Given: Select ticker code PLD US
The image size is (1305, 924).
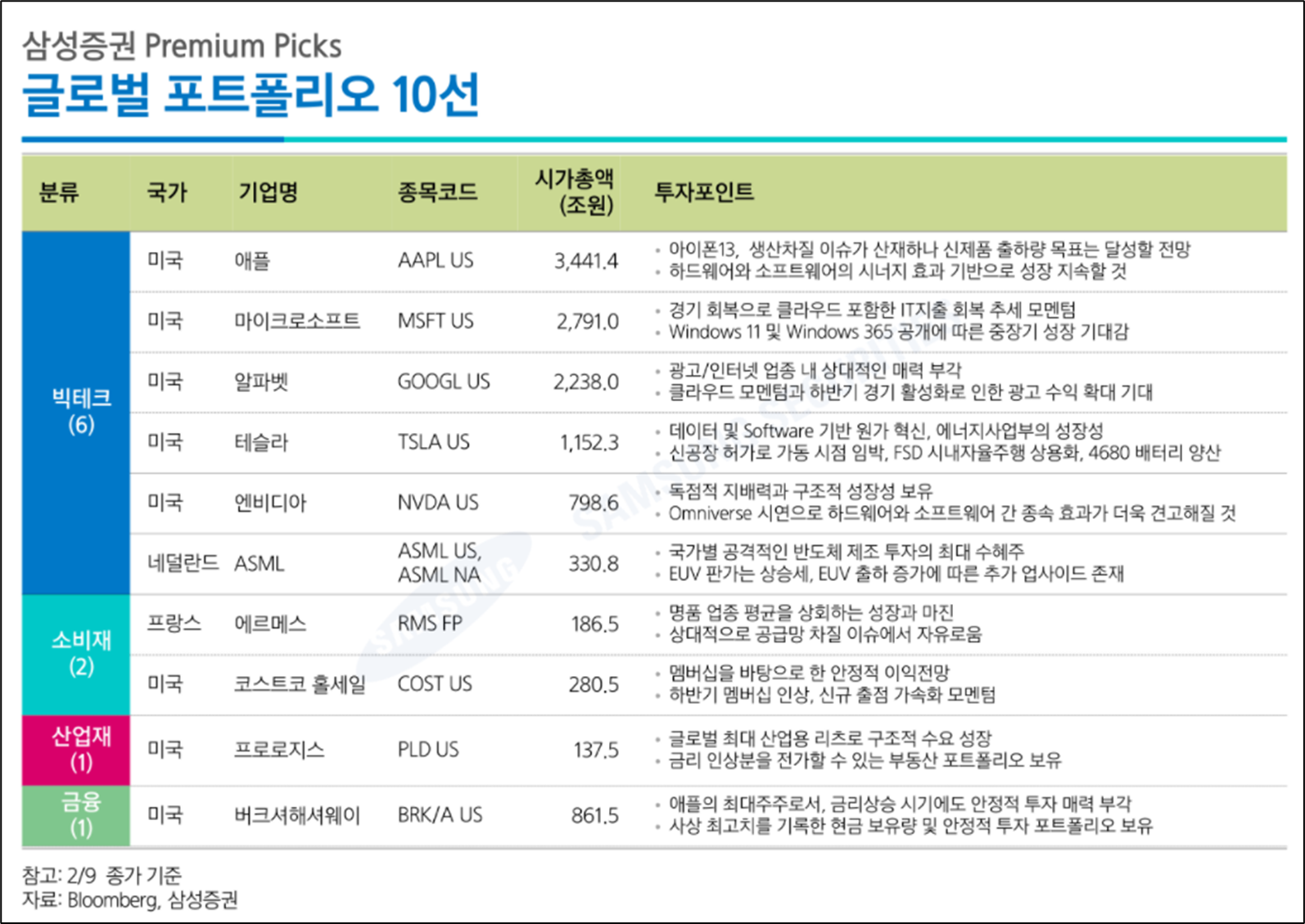Looking at the screenshot, I should (x=428, y=750).
